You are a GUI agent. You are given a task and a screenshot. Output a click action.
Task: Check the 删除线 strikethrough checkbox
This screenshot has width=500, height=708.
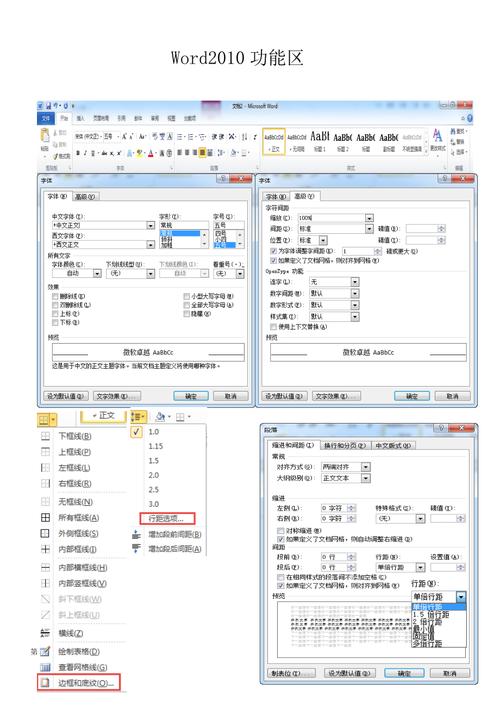(x=55, y=297)
